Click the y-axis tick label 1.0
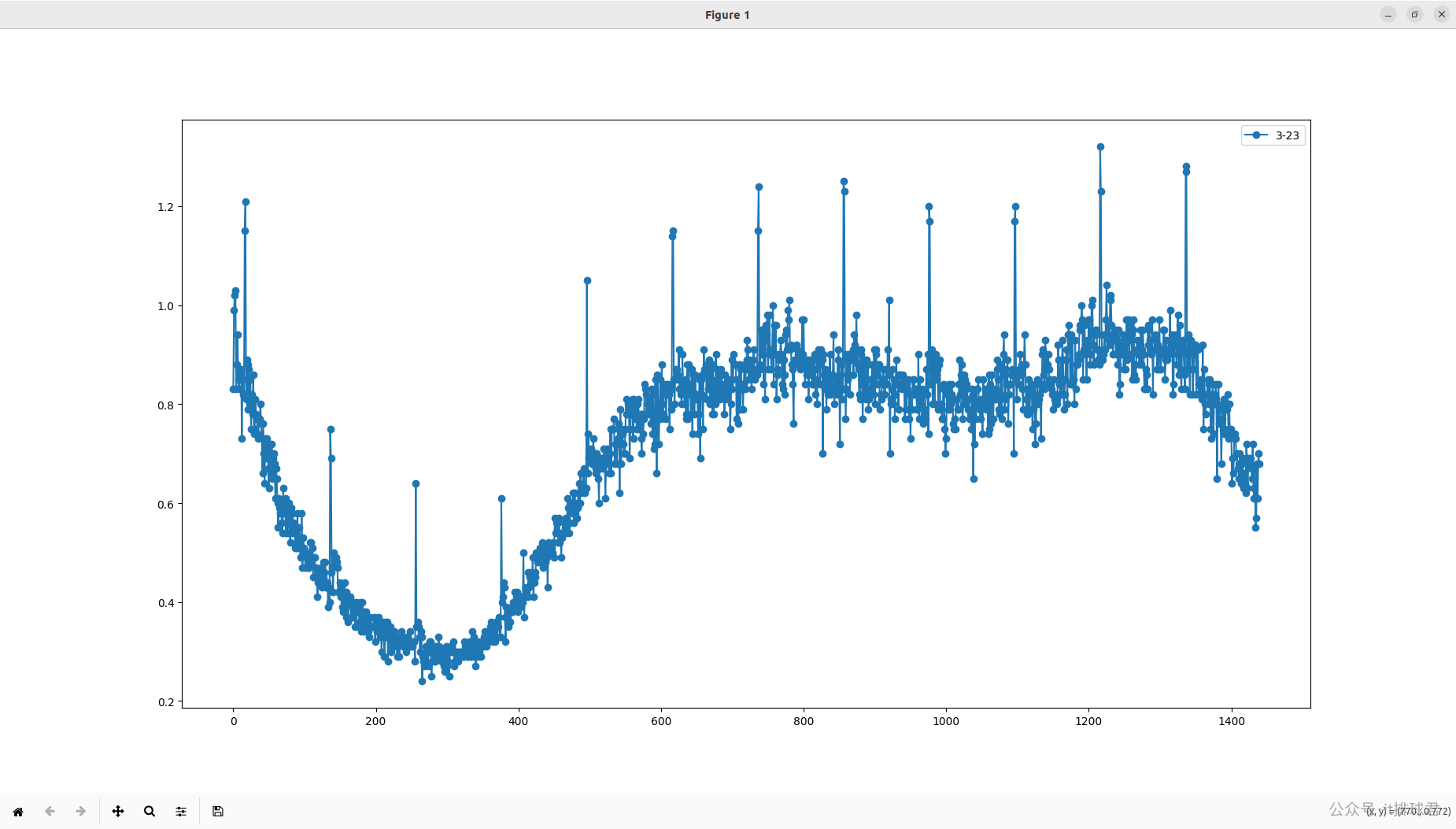This screenshot has width=1456, height=829. [x=165, y=306]
